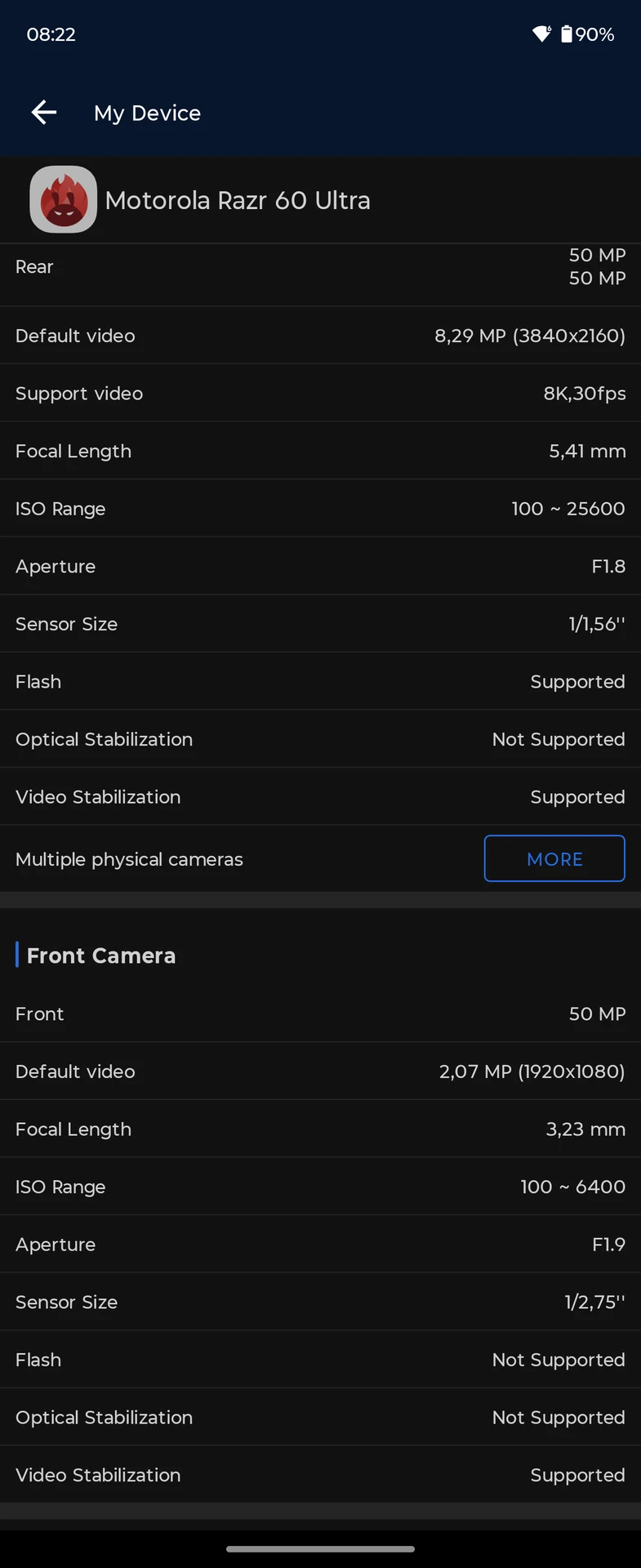Image resolution: width=641 pixels, height=1568 pixels.
Task: Tap the front camera 50 MP value
Action: 597,1013
